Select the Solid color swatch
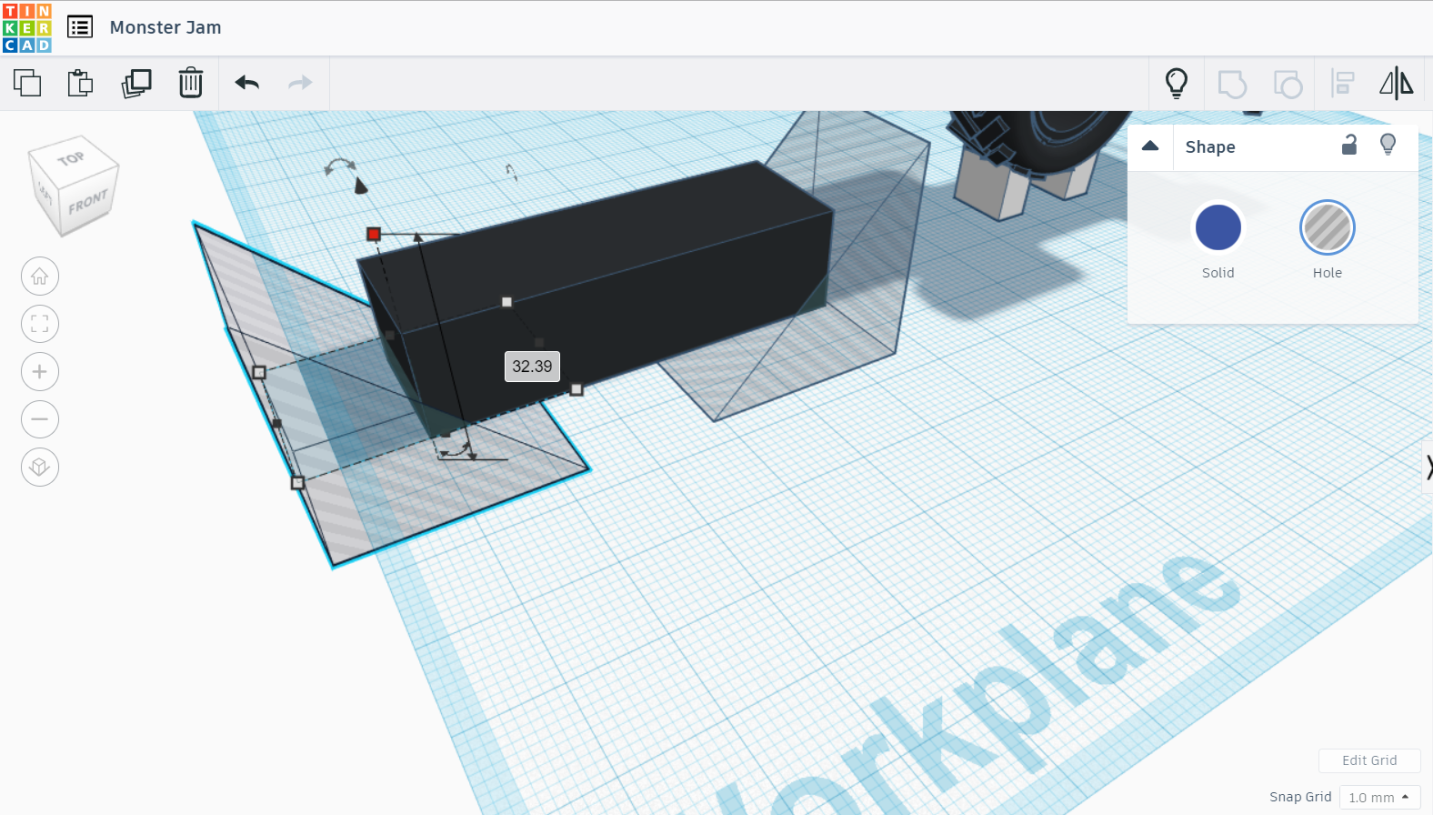Image resolution: width=1433 pixels, height=815 pixels. click(x=1218, y=227)
